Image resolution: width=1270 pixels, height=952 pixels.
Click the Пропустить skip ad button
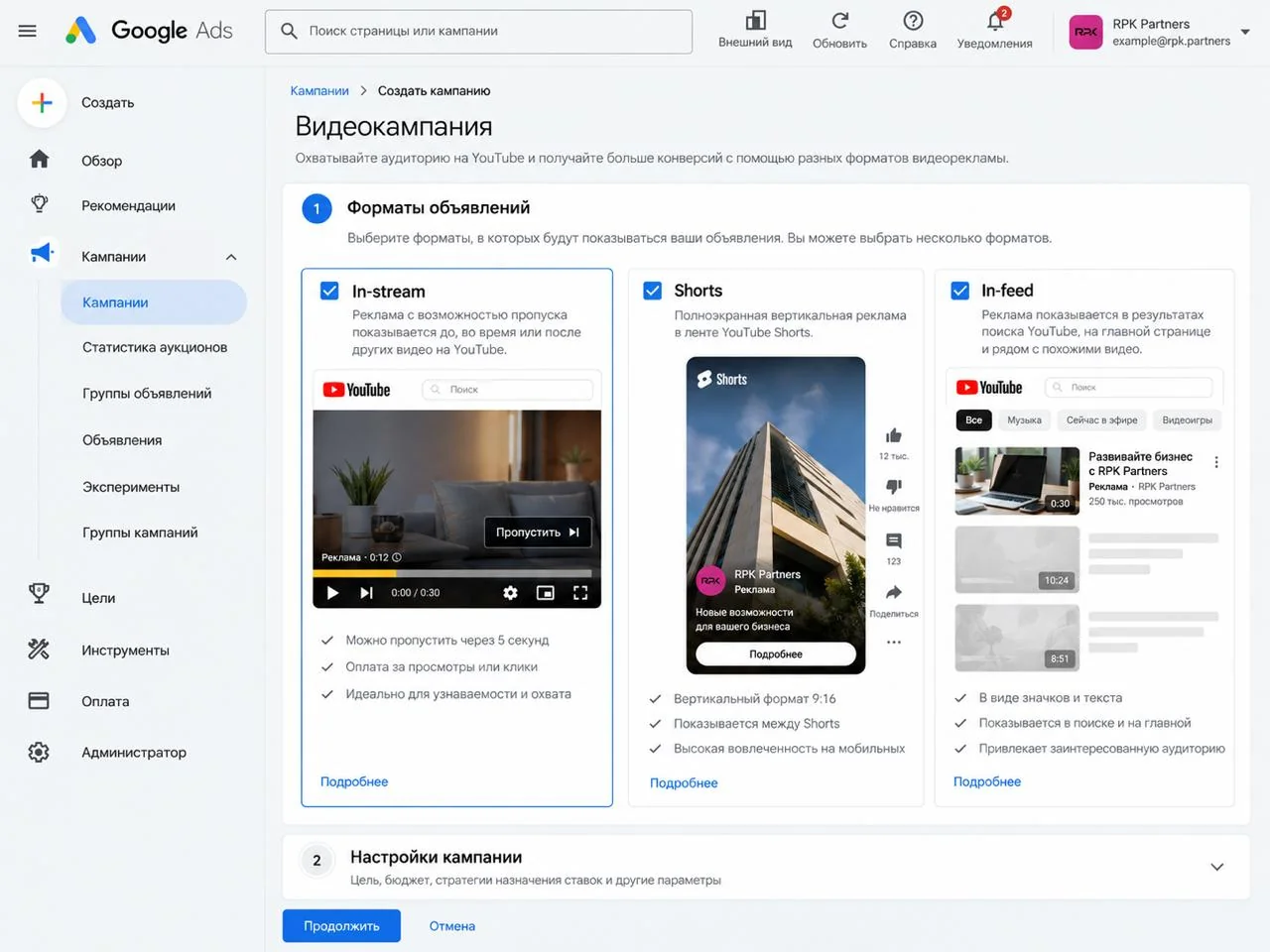pyautogui.click(x=538, y=533)
